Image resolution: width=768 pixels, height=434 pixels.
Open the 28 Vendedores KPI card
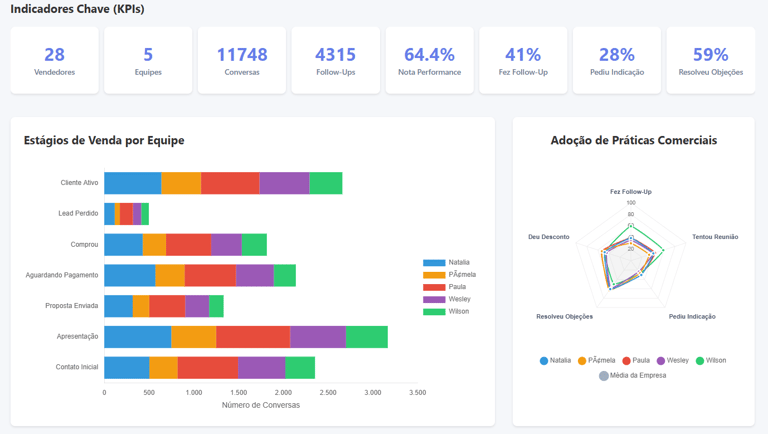pos(54,60)
